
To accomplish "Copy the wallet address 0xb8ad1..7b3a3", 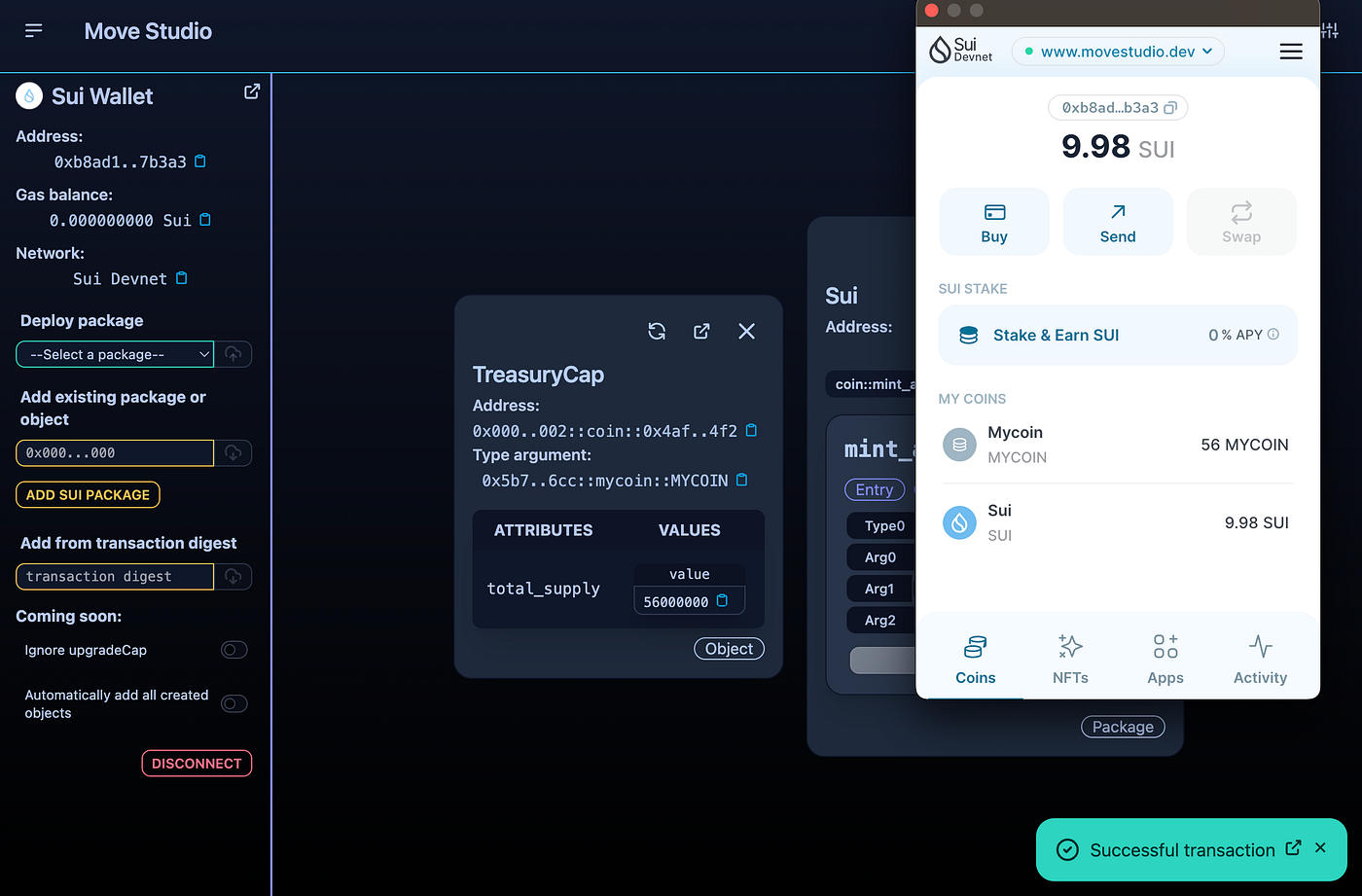I will coord(200,161).
